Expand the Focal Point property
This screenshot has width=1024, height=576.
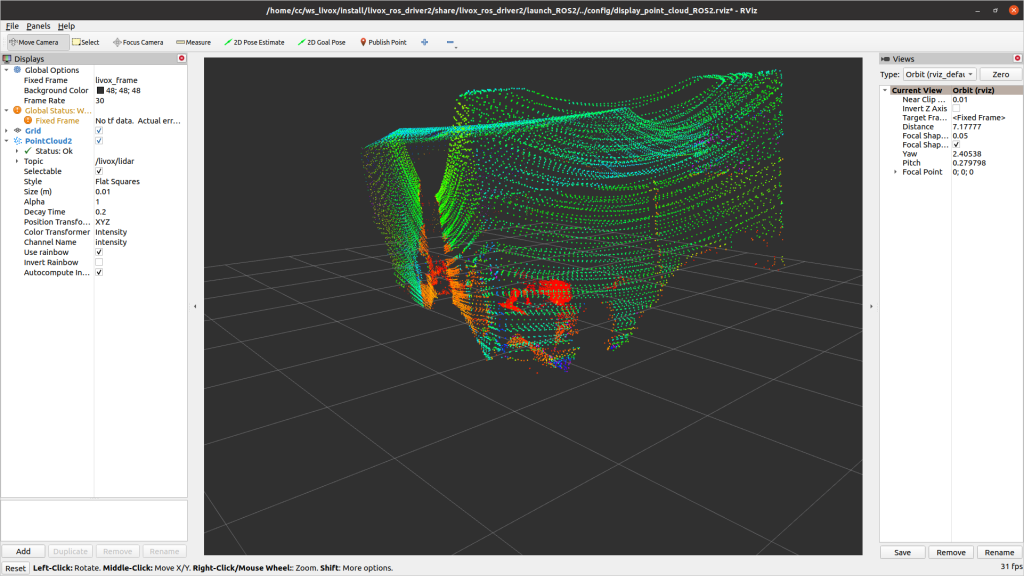(895, 172)
